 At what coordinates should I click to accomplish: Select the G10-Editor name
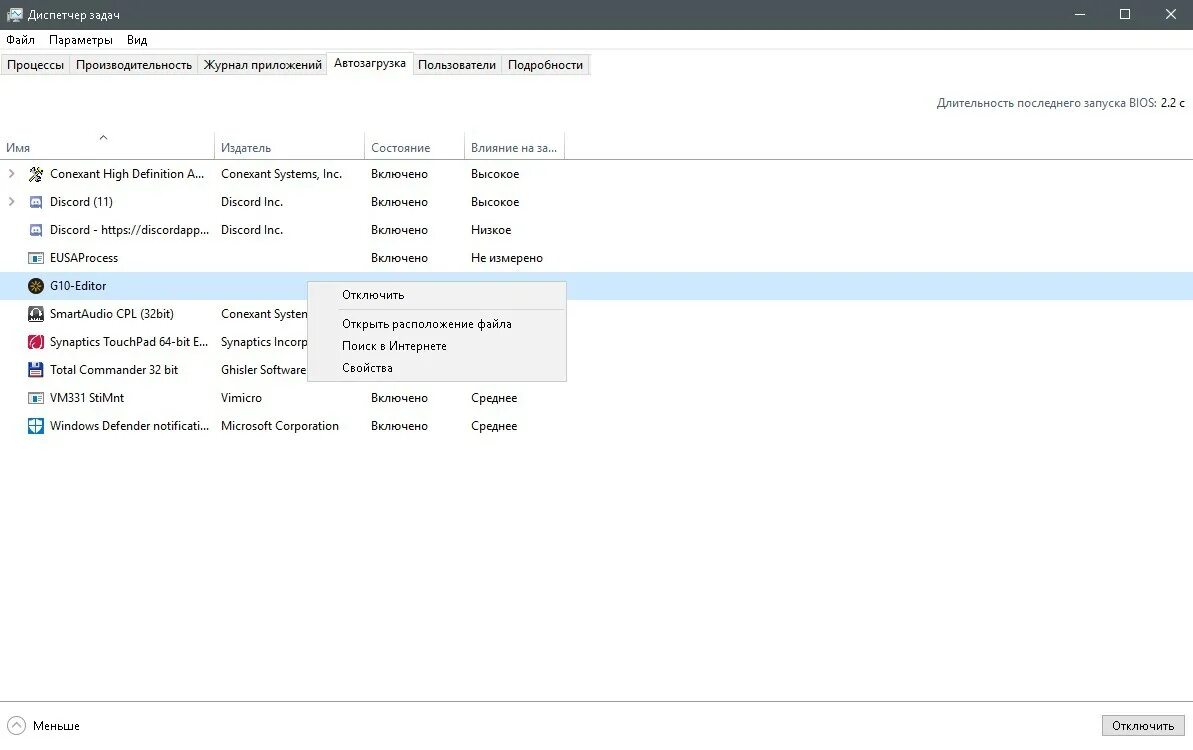(x=78, y=286)
